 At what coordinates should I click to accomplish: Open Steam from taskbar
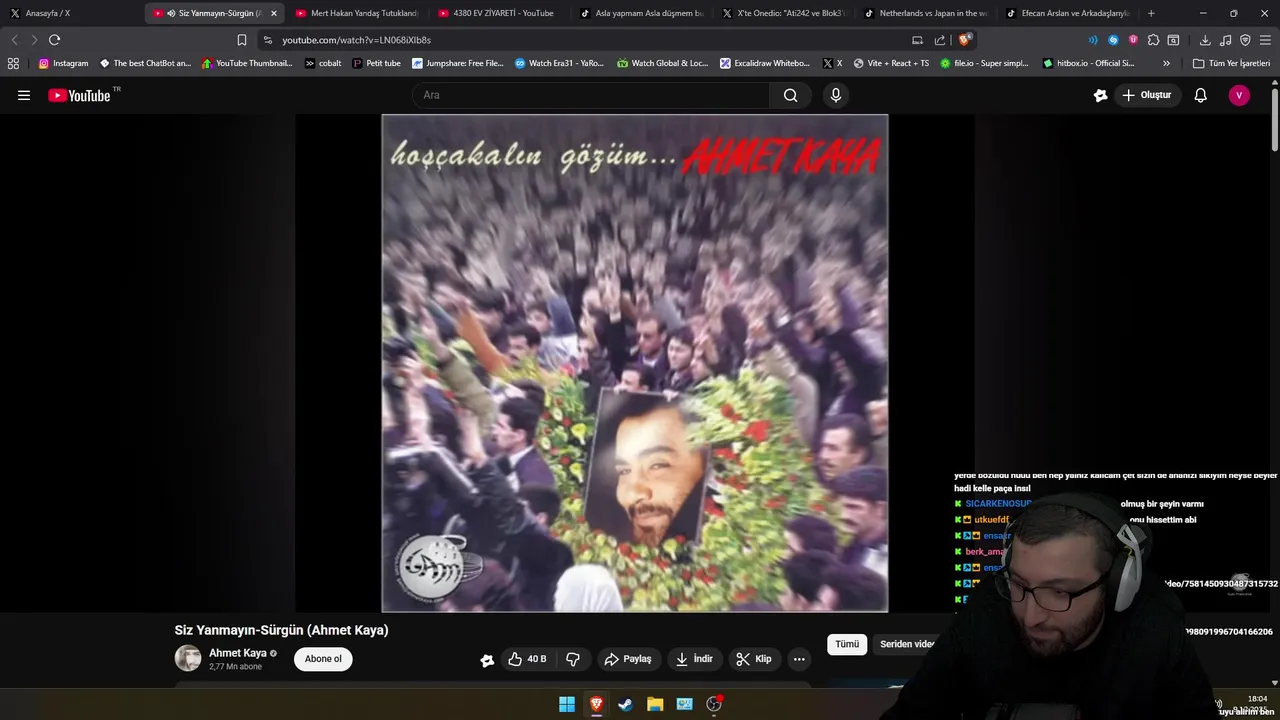[625, 704]
